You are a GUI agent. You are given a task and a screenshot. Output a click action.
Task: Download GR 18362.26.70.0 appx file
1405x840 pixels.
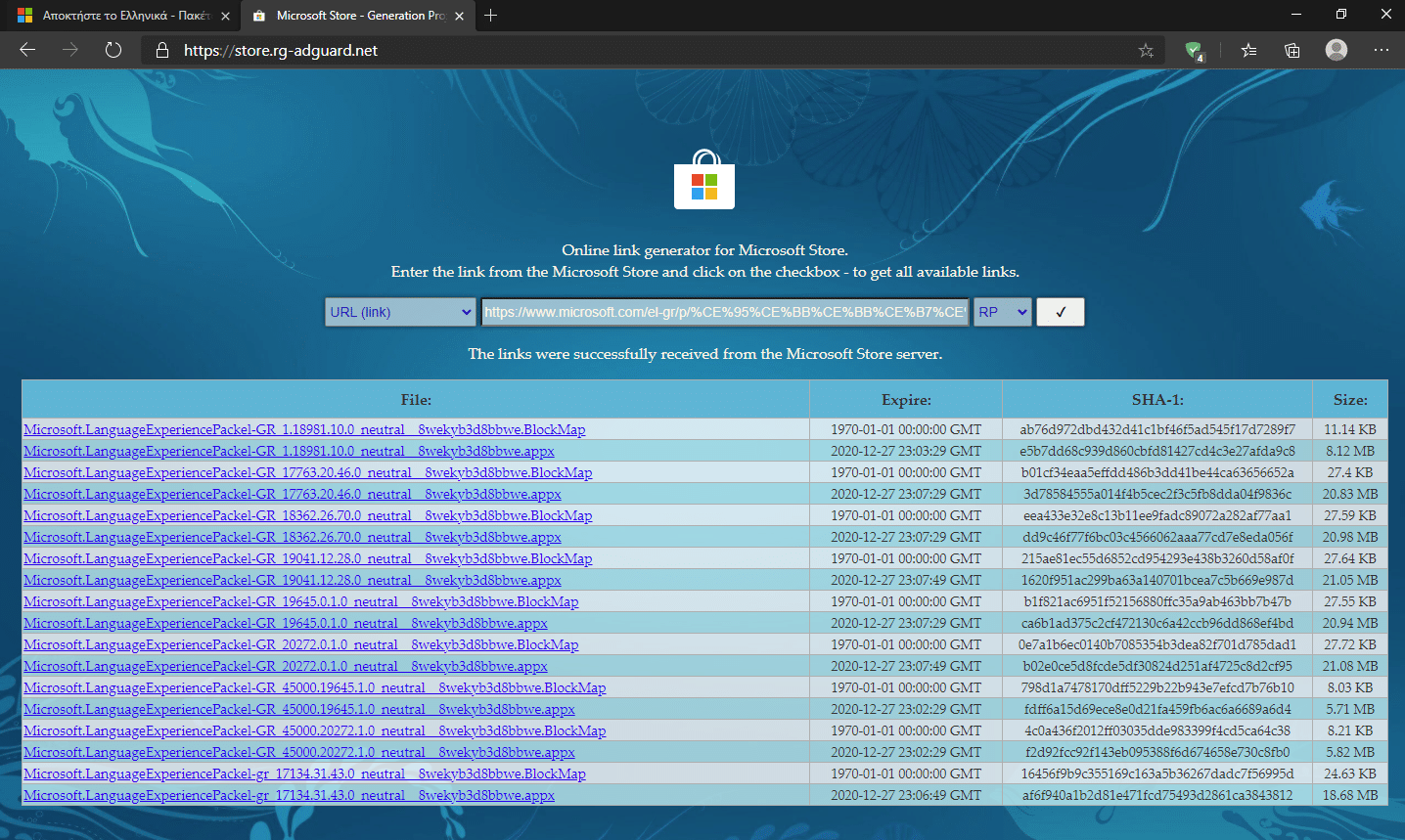click(x=293, y=537)
